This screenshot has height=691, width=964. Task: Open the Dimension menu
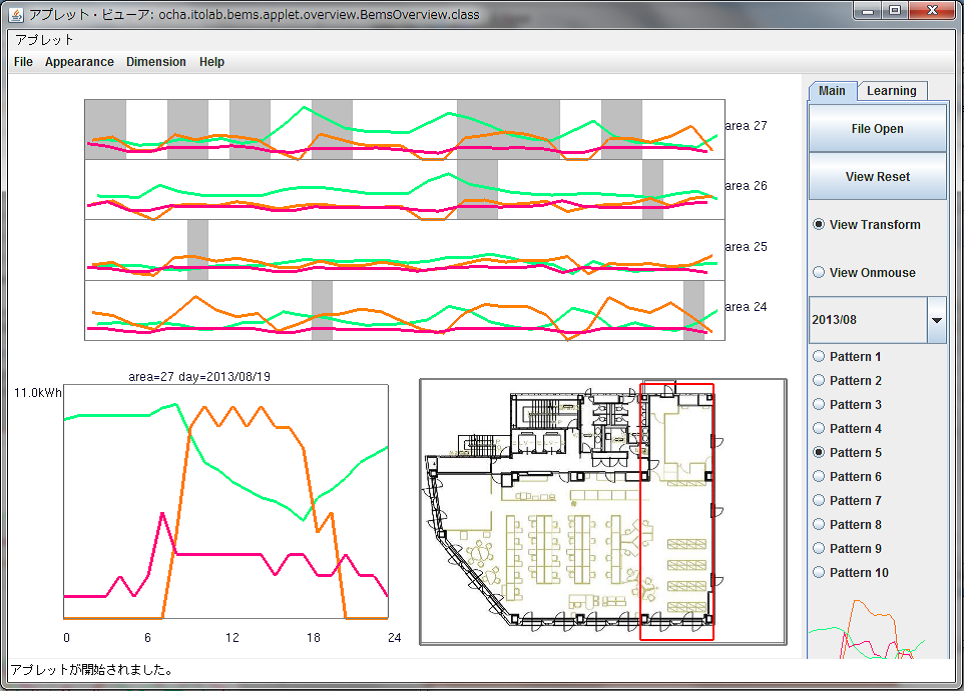coord(156,62)
